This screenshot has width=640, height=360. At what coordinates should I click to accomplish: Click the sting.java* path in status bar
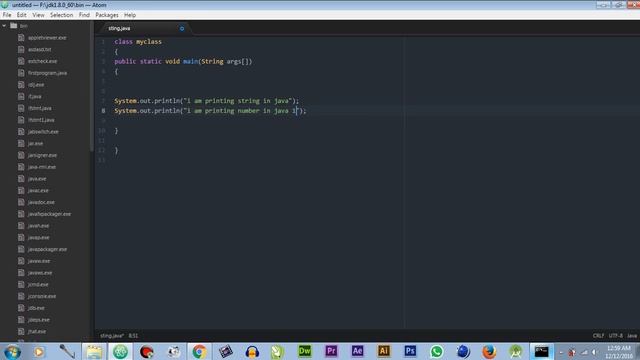[112, 336]
